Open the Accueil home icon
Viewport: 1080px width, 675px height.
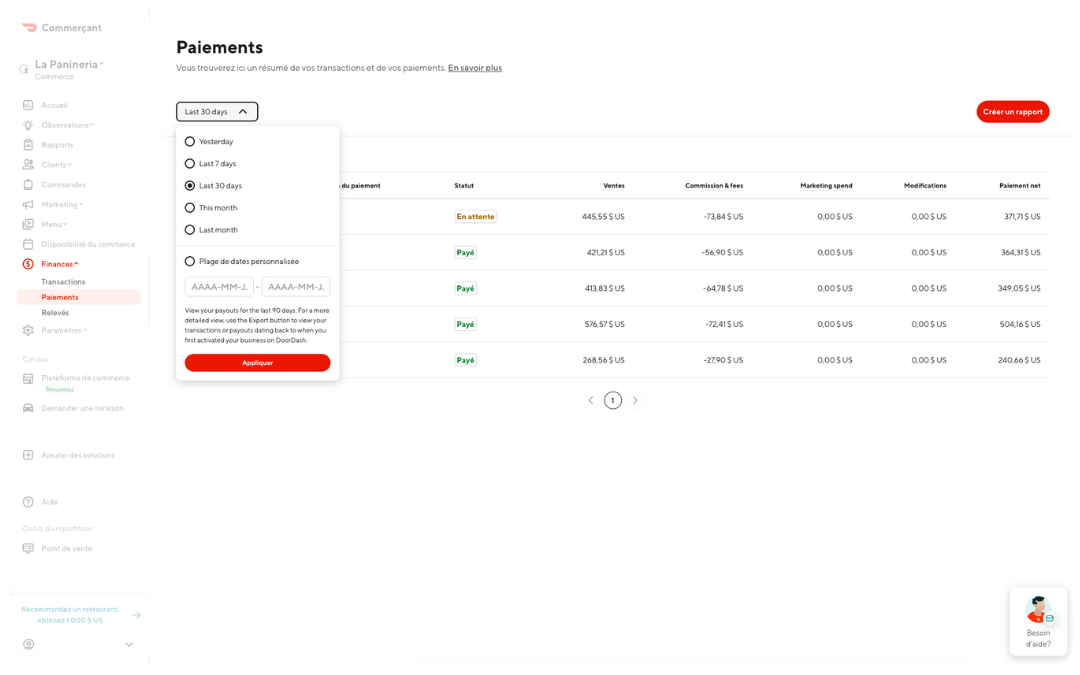[28, 104]
